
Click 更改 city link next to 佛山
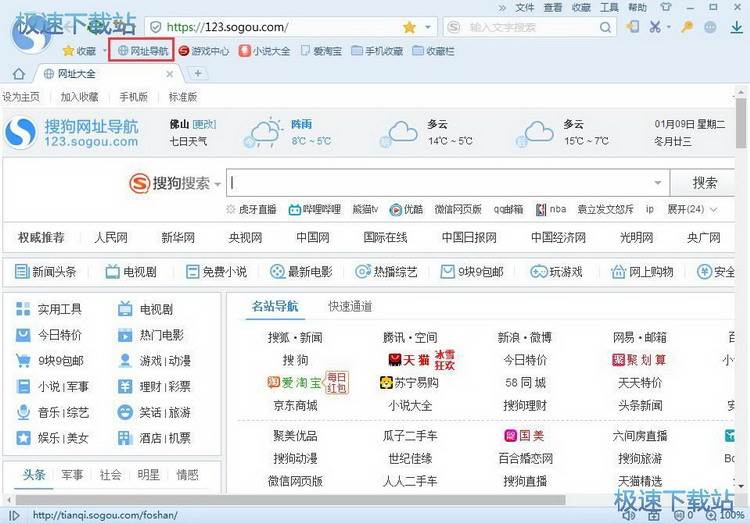pyautogui.click(x=204, y=124)
